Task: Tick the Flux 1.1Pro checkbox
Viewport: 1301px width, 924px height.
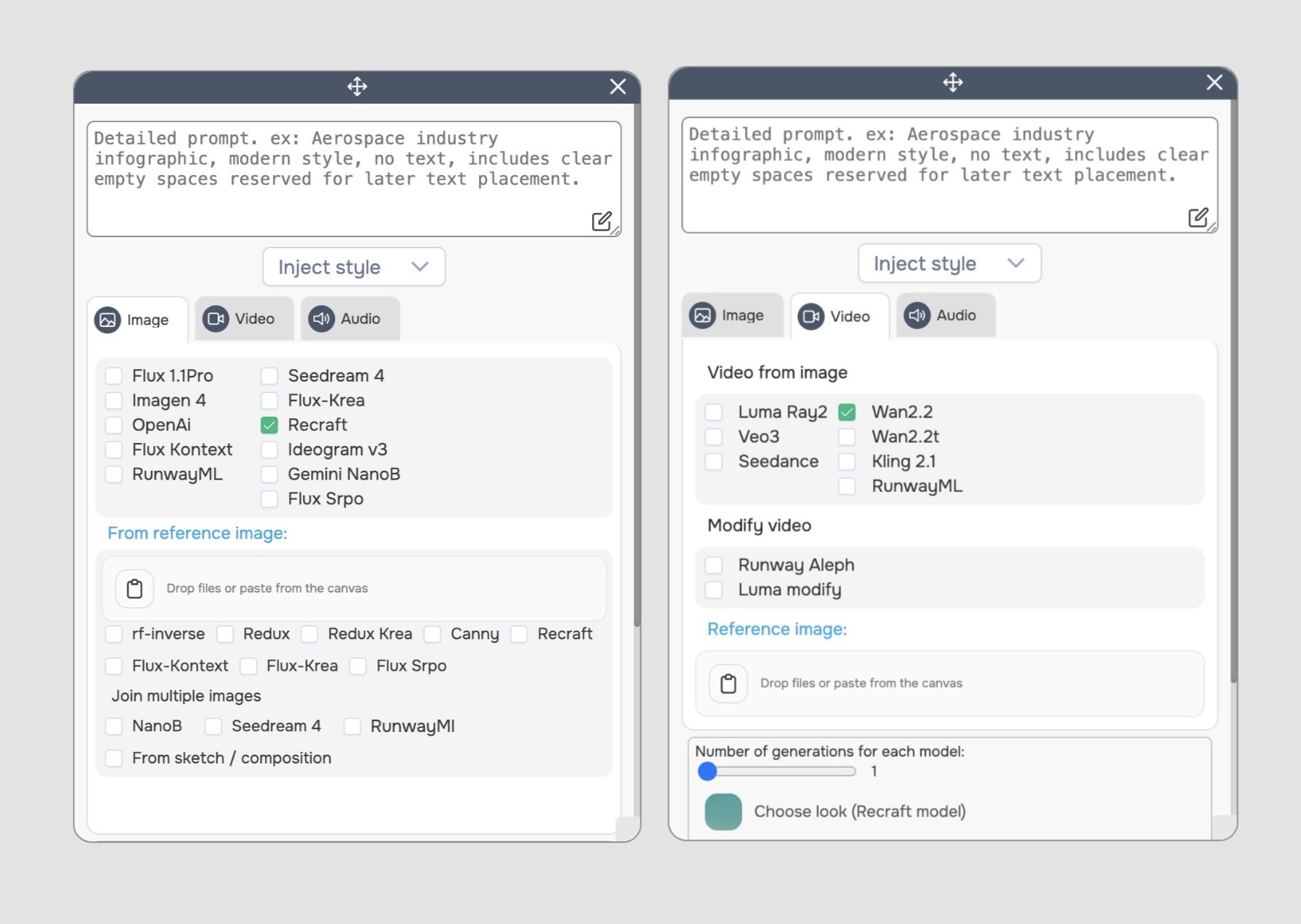Action: tap(114, 376)
